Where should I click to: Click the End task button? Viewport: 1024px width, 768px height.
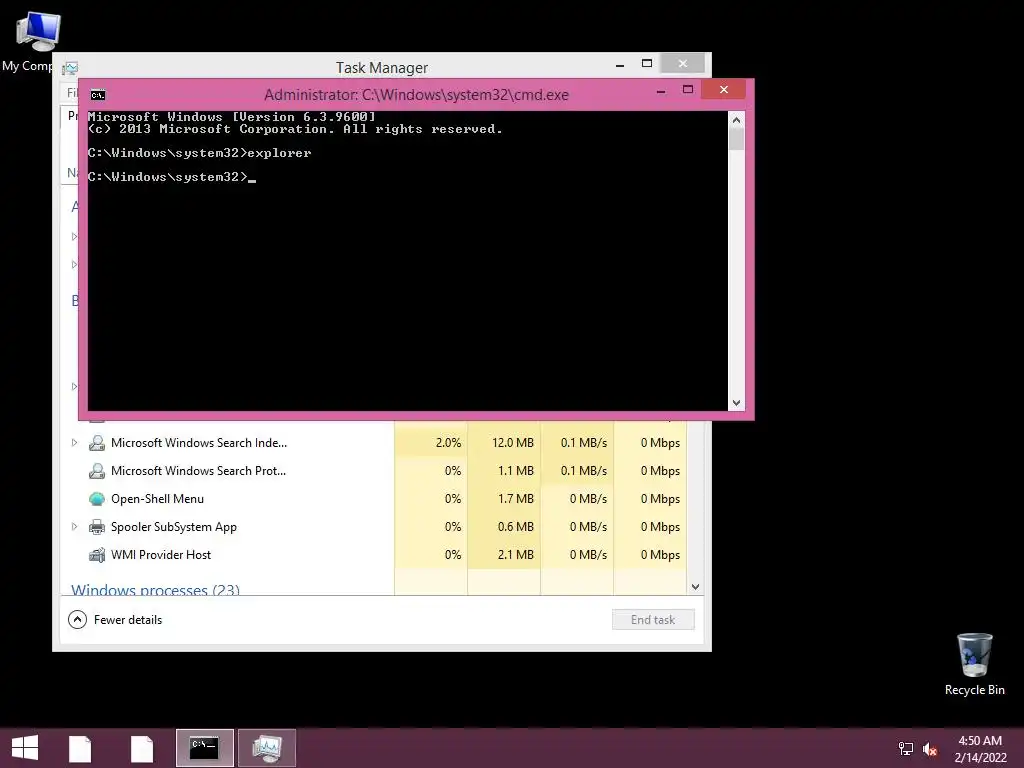tap(653, 620)
